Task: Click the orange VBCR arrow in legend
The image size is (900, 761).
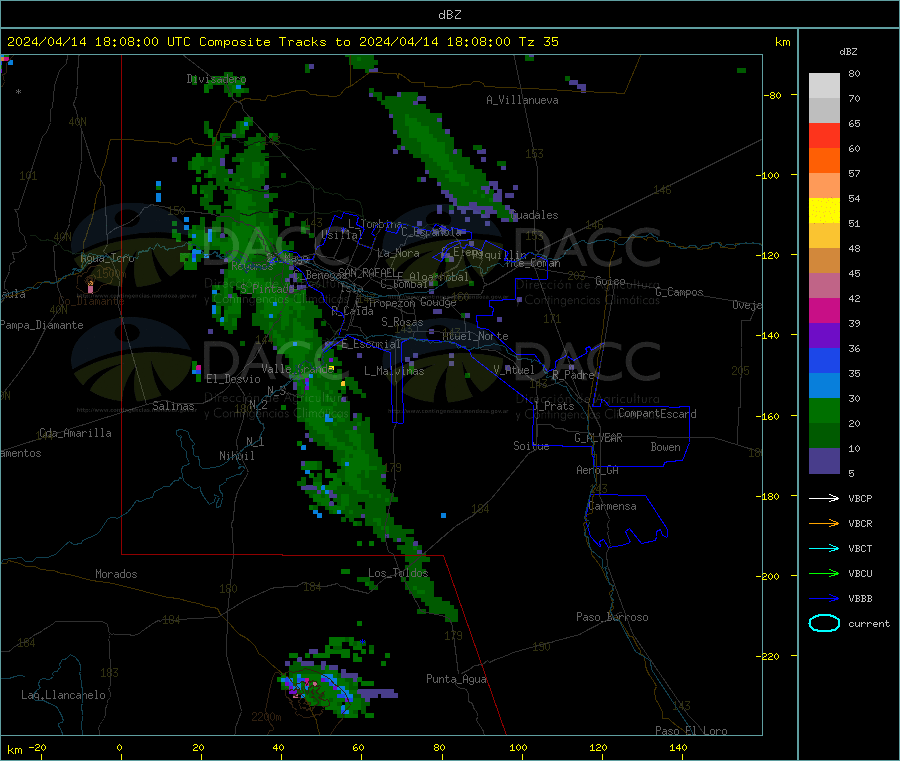Action: [824, 523]
